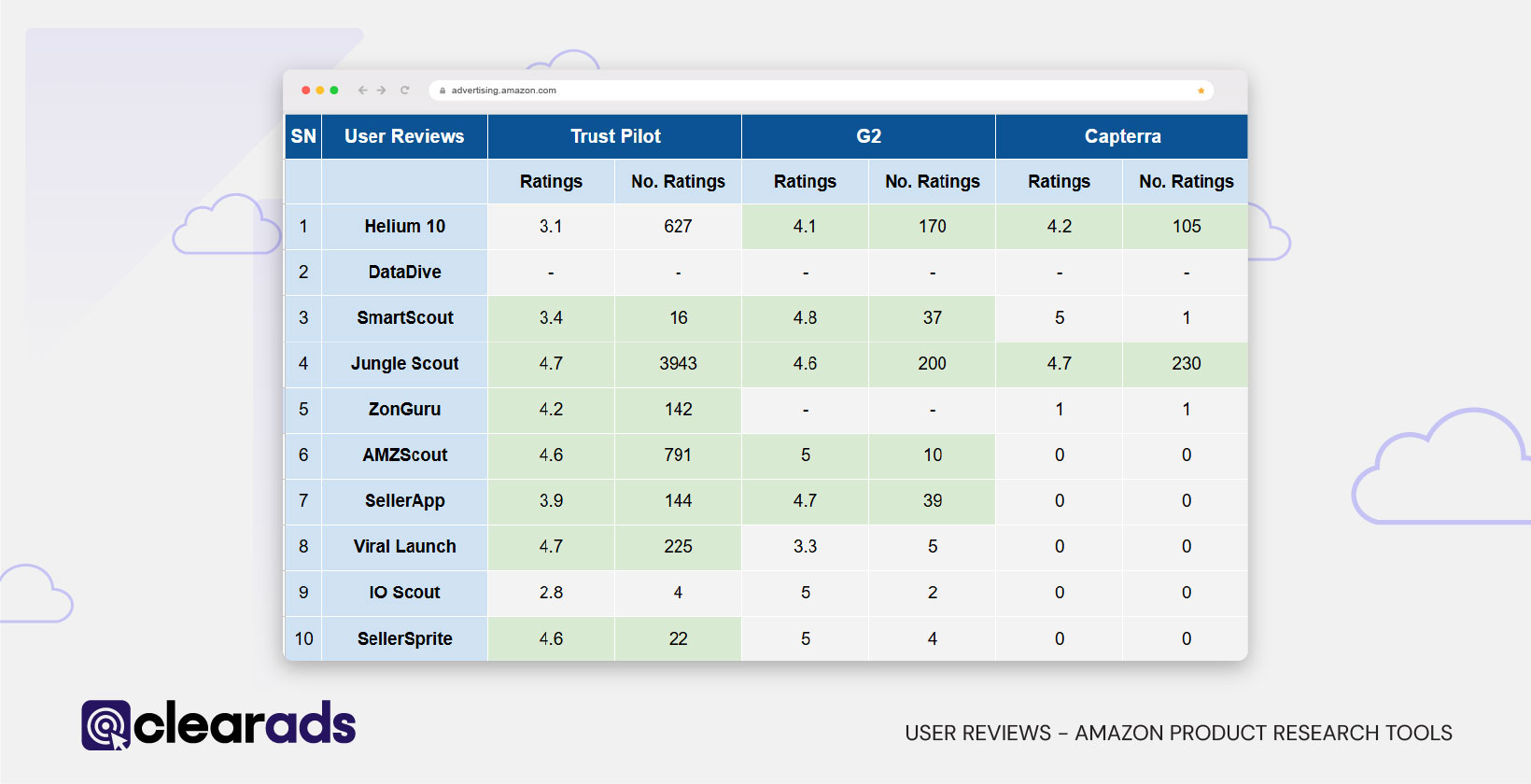This screenshot has height=784, width=1531.
Task: Click the SellerSprite row label
Action: click(x=404, y=638)
